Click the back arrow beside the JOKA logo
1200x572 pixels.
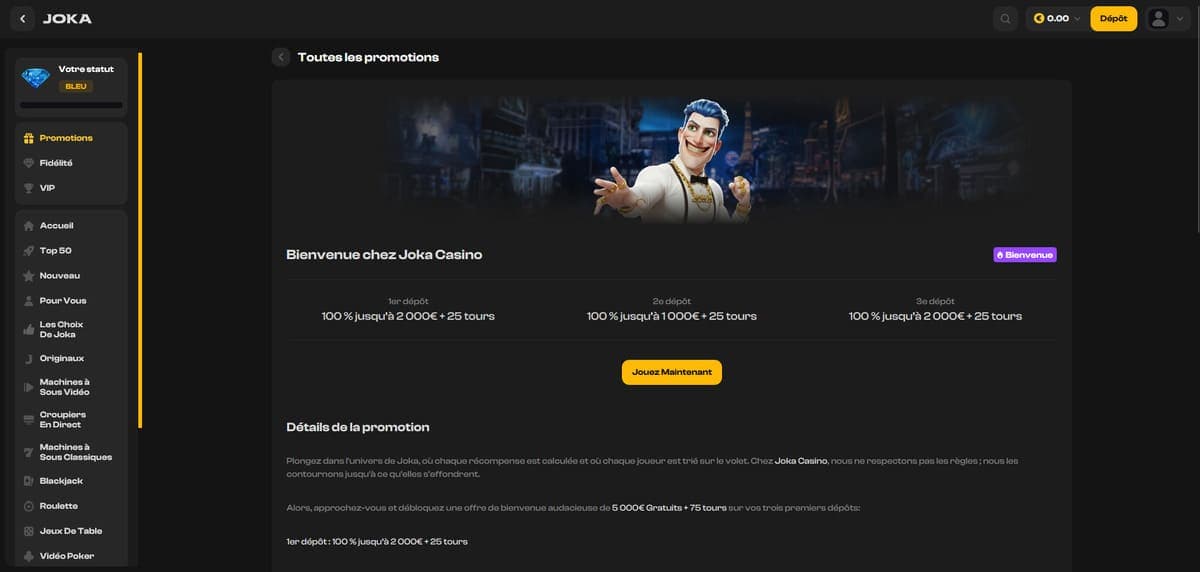pos(22,18)
